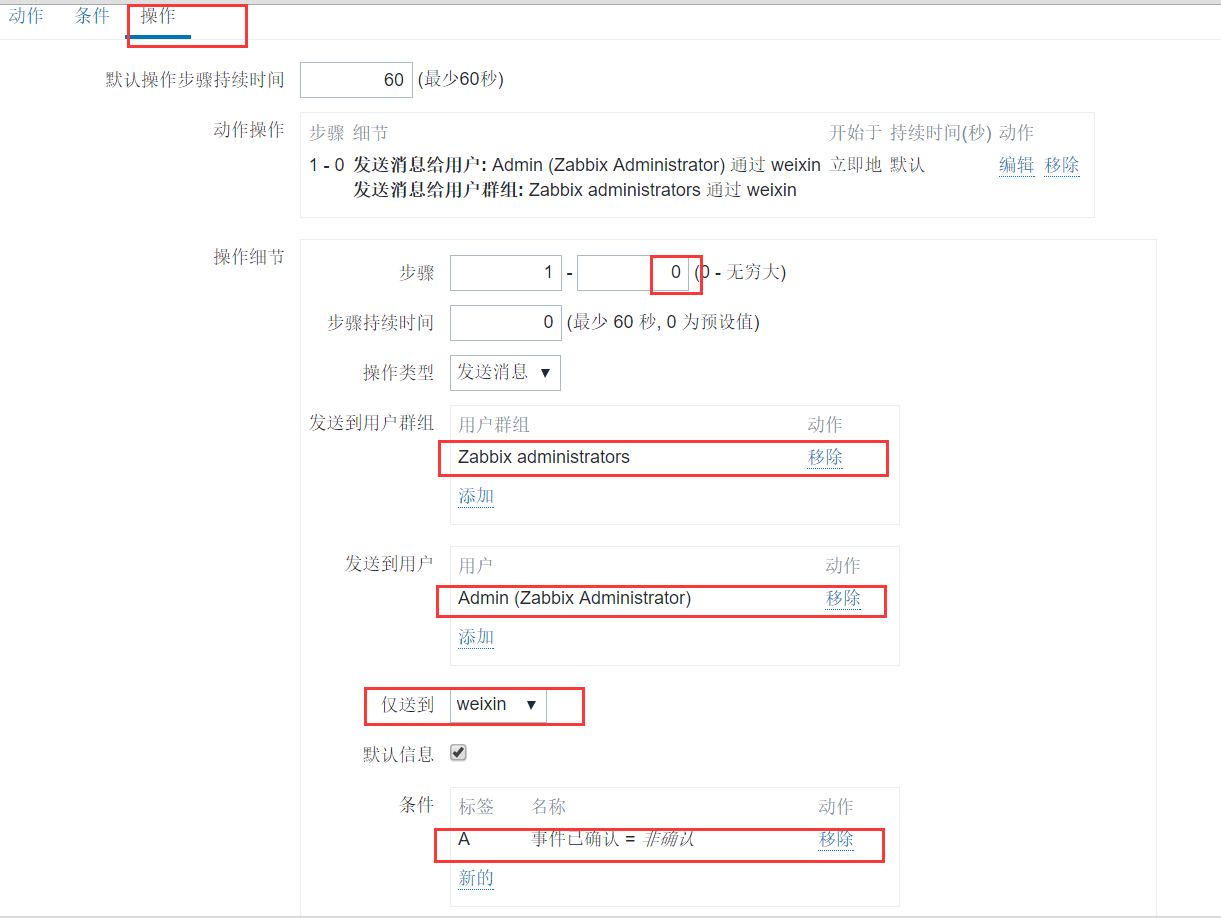Viewport: 1221px width, 918px height.
Task: Open the 操作类型 dropdown showing 发送消息
Action: click(x=505, y=372)
